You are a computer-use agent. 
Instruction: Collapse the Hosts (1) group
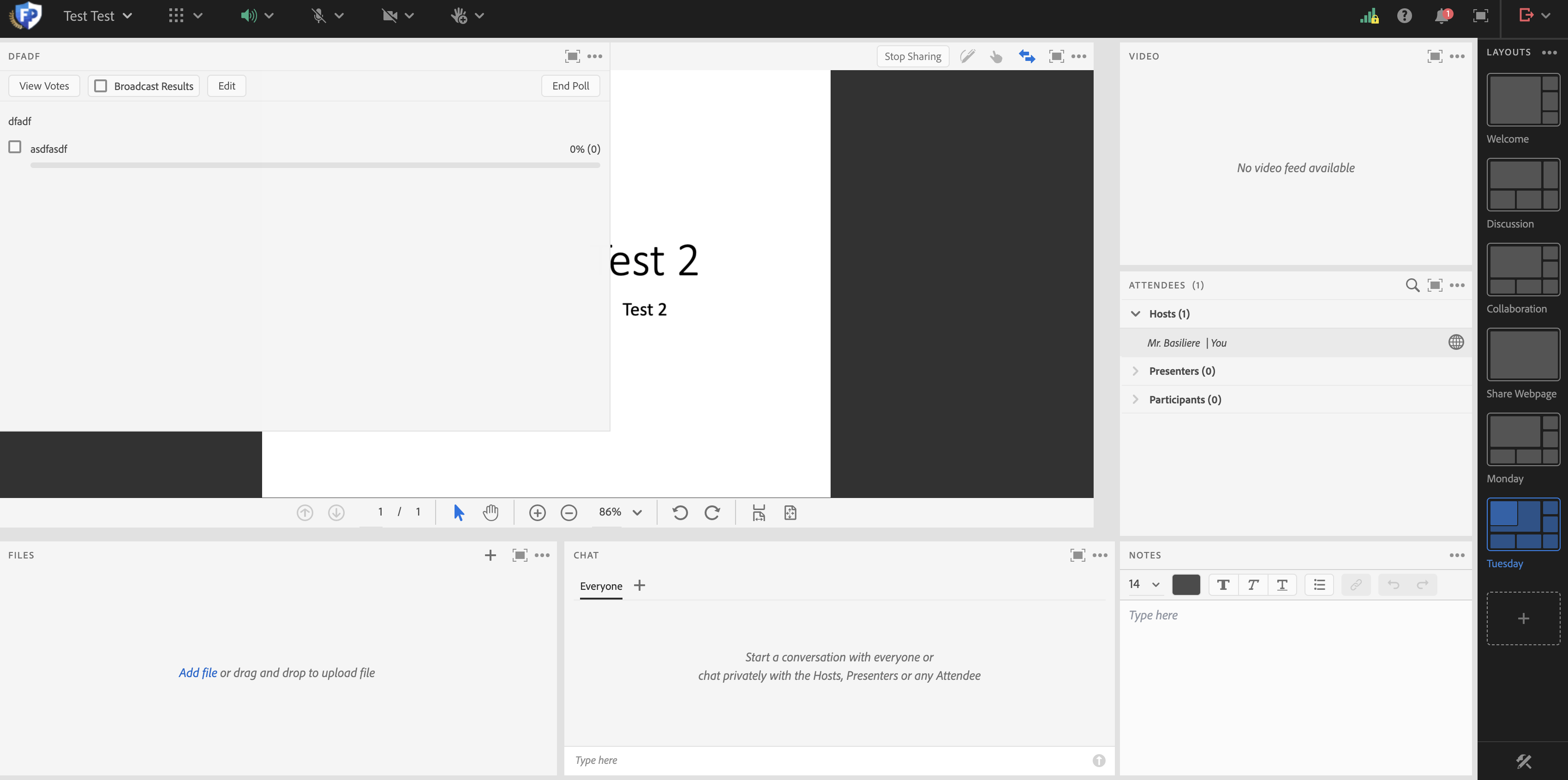point(1135,313)
